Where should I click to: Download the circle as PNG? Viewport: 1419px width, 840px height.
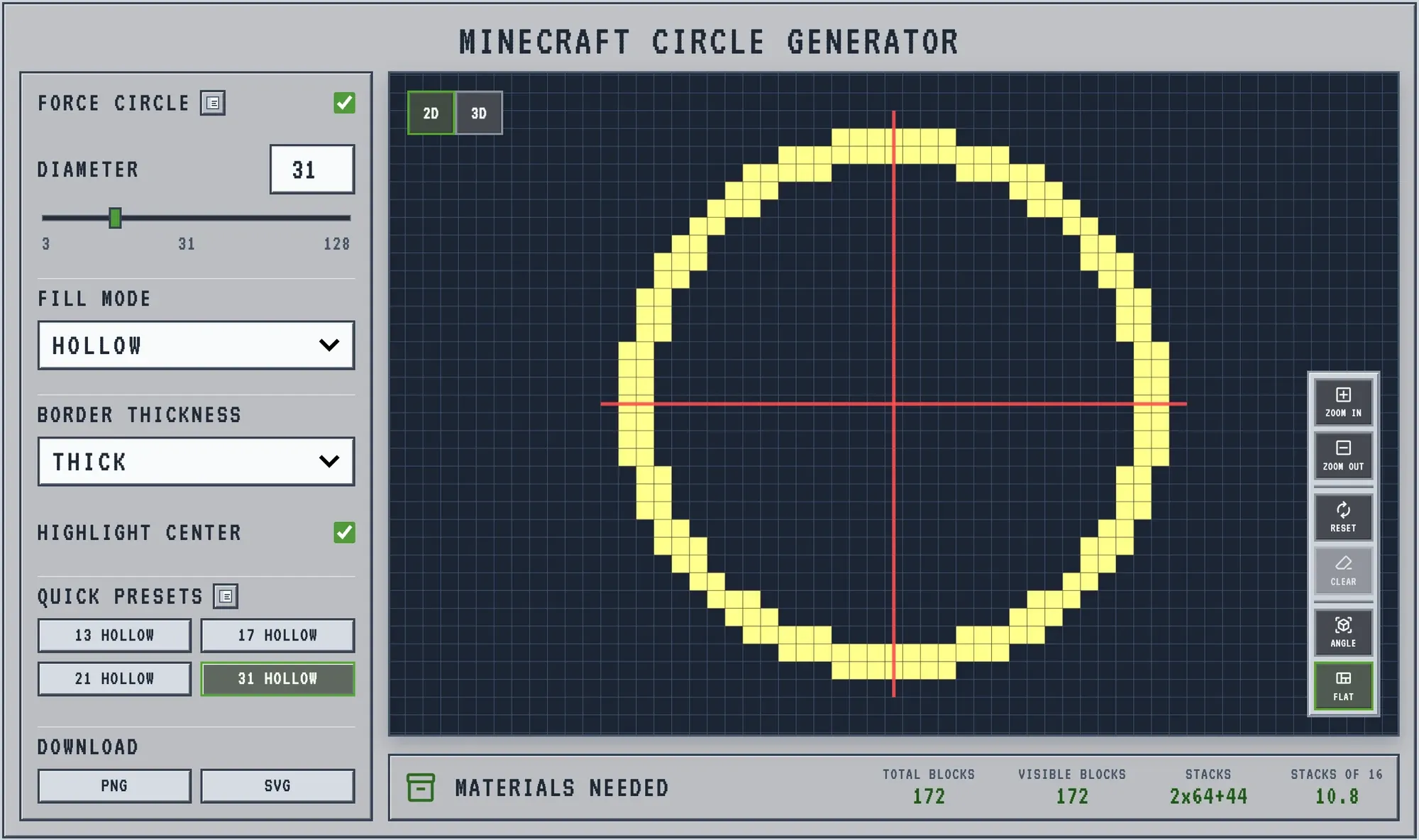(114, 786)
